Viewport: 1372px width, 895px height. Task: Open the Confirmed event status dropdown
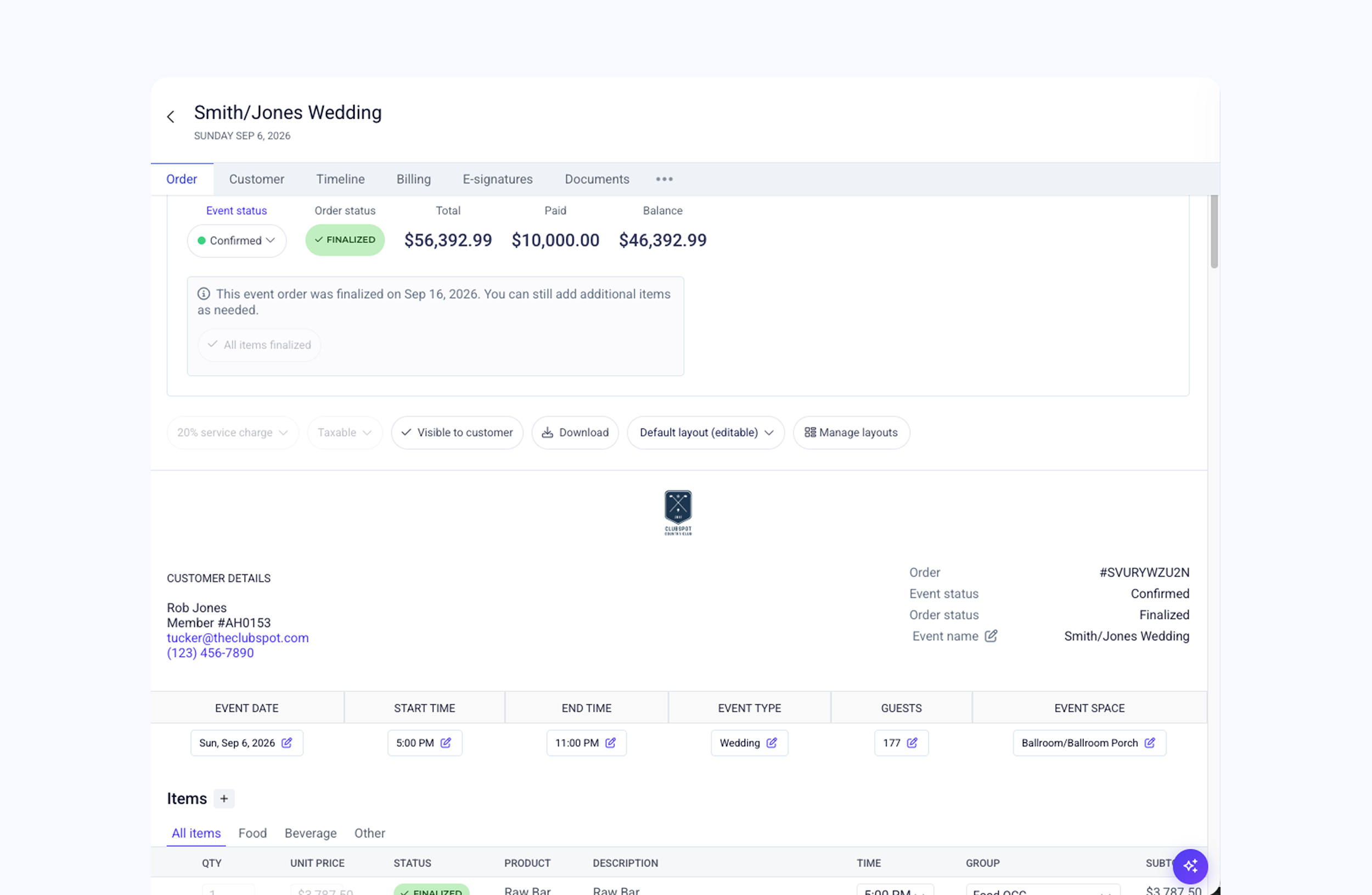(x=237, y=240)
